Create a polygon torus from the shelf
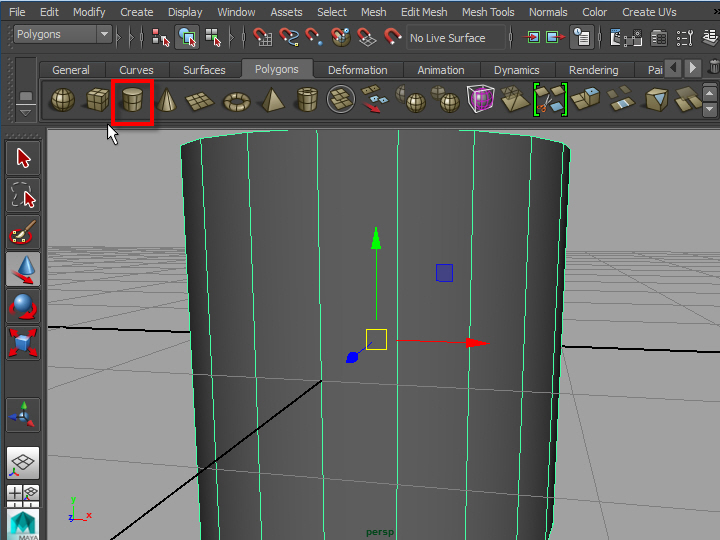 [237, 101]
